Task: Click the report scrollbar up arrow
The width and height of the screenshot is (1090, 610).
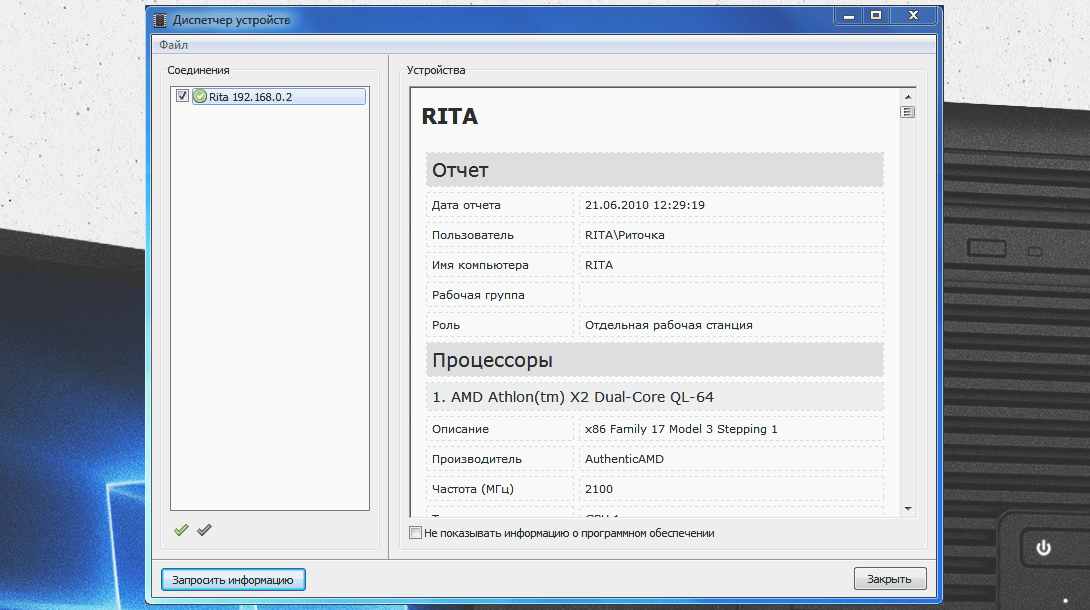Action: pyautogui.click(x=908, y=97)
